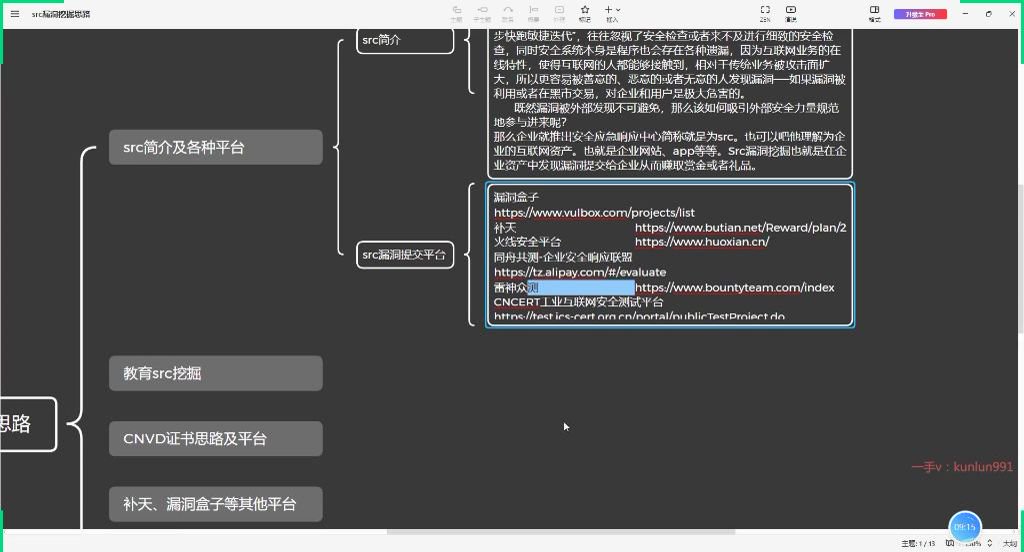Open the hamburger menu

15,14
